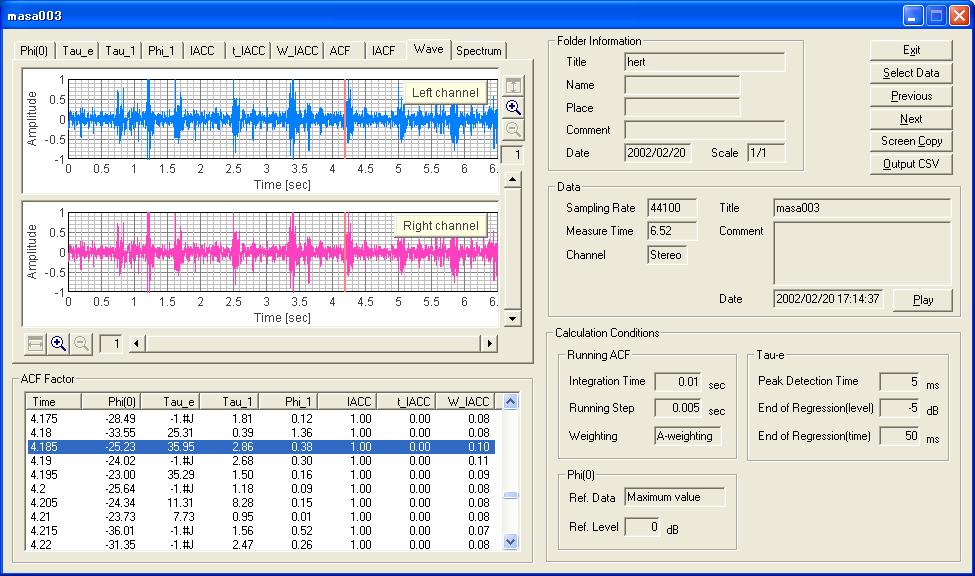Click the ACF Factor table scroll-up arrow

tap(511, 402)
